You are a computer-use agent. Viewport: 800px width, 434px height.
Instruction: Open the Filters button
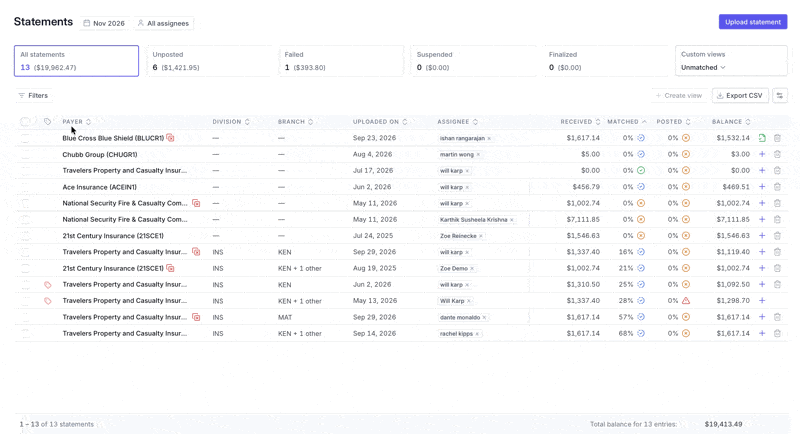pos(33,95)
